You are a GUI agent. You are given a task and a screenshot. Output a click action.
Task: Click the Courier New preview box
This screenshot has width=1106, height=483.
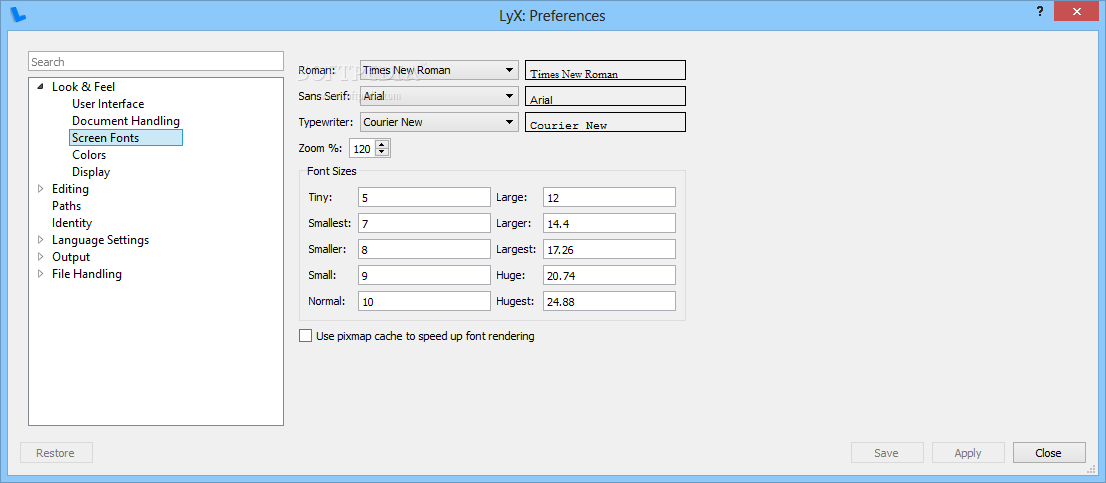click(x=606, y=122)
